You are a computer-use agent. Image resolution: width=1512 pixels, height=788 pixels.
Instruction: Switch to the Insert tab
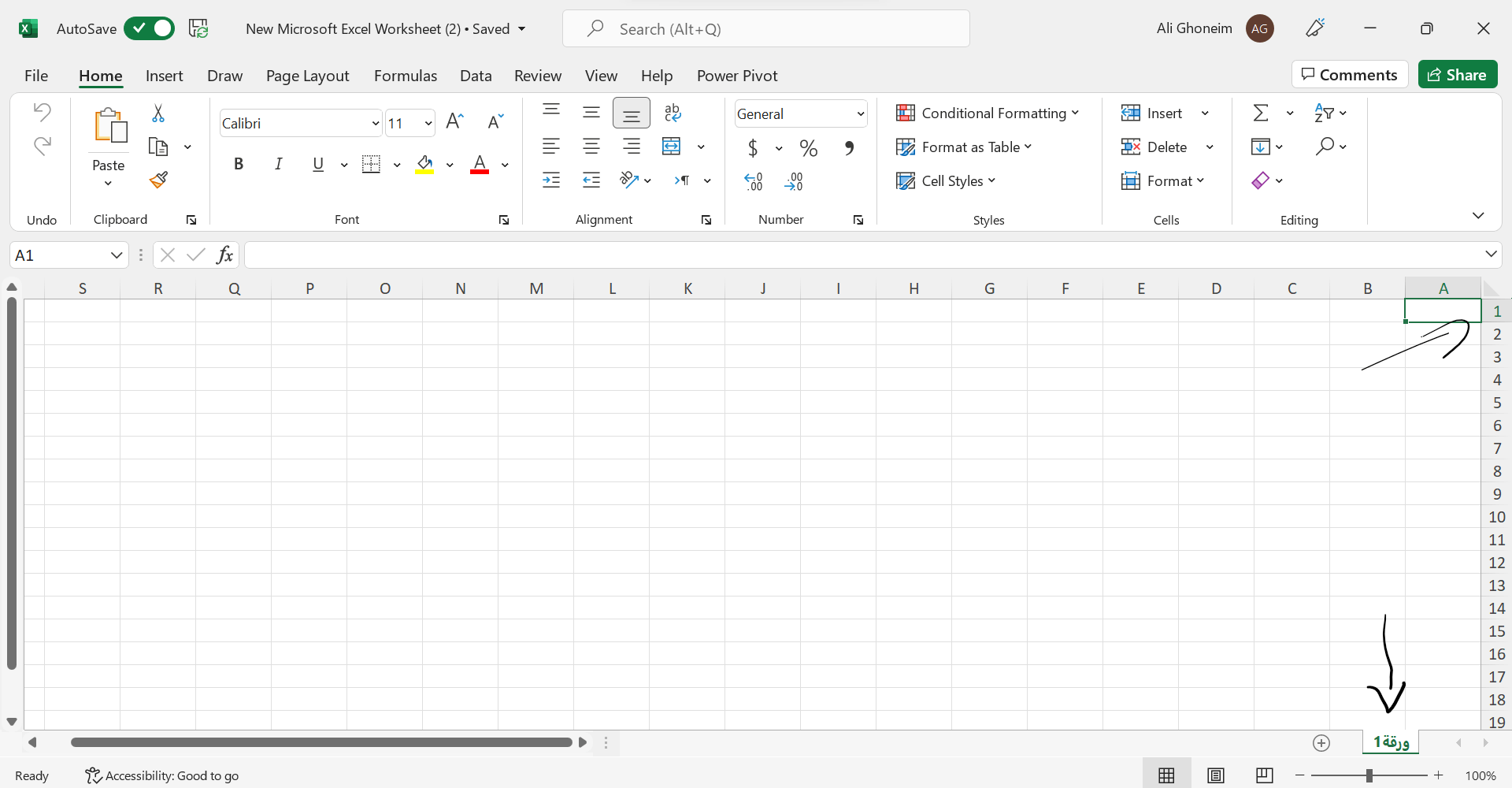coord(164,76)
